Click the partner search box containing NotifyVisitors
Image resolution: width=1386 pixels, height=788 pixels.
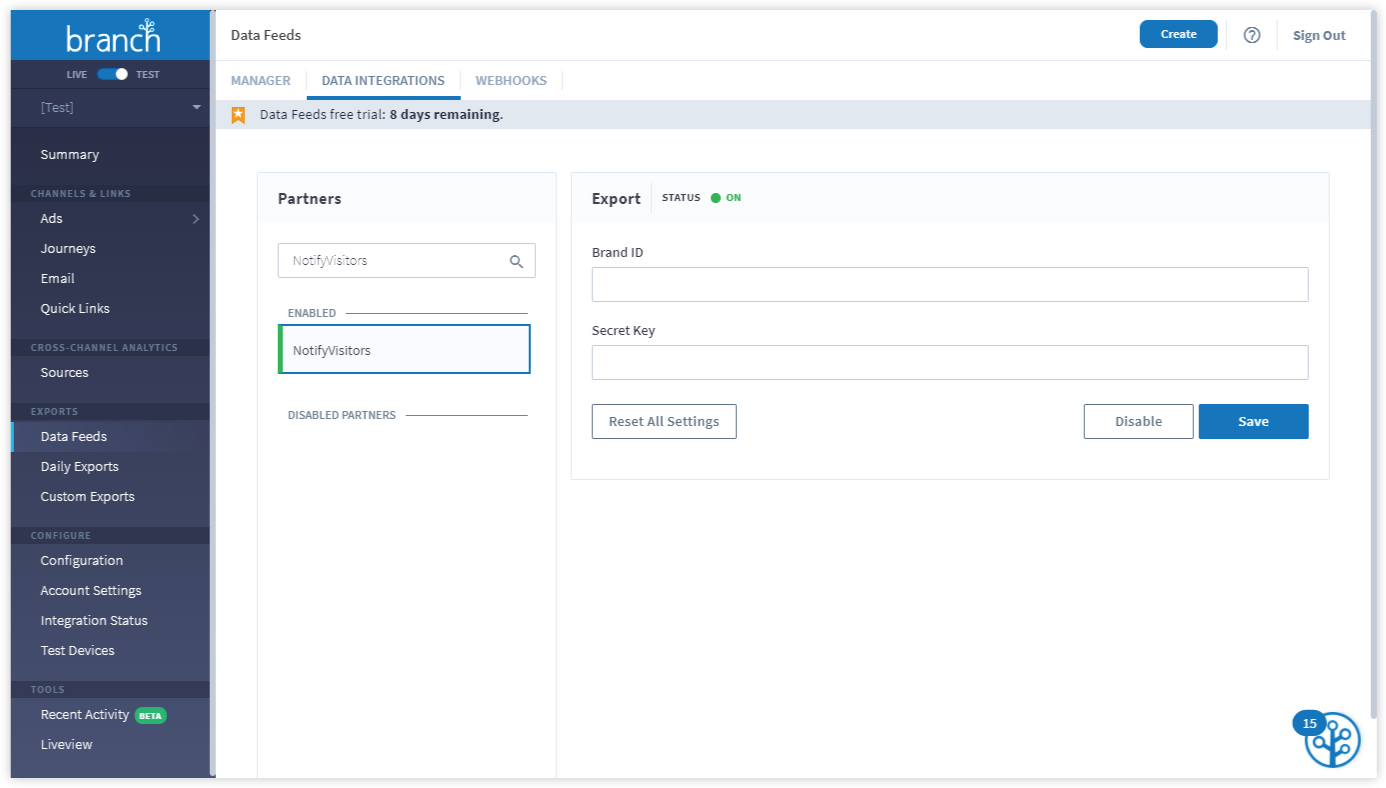406,261
